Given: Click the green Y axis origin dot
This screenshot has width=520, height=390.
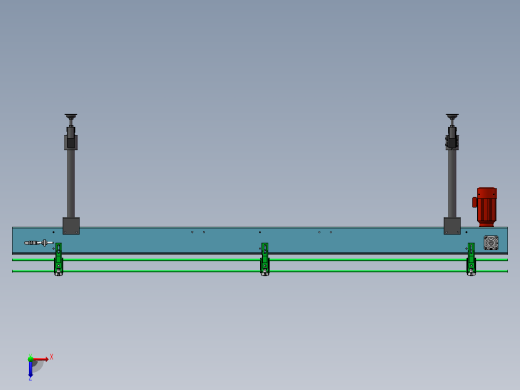Looking at the screenshot, I should coord(30,359).
